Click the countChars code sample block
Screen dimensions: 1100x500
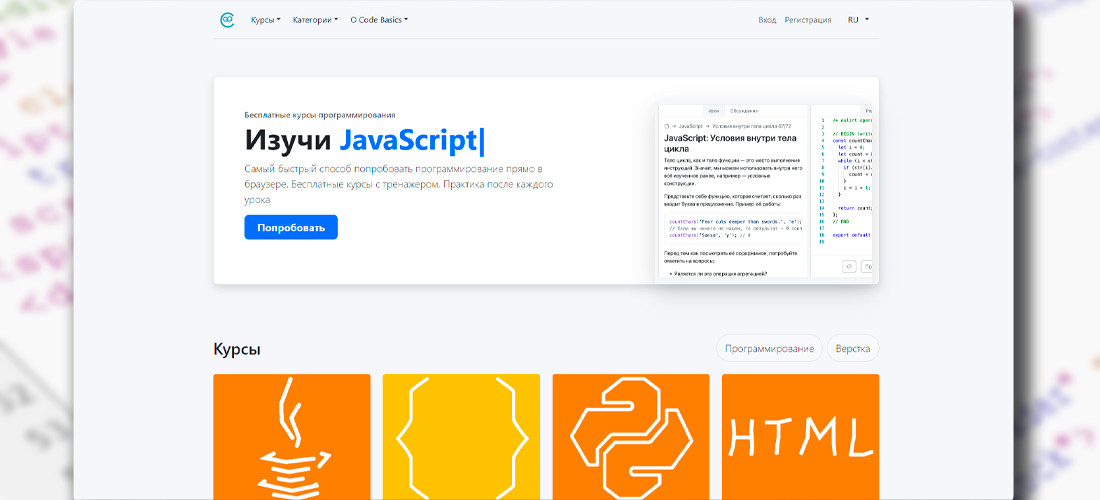click(x=733, y=228)
